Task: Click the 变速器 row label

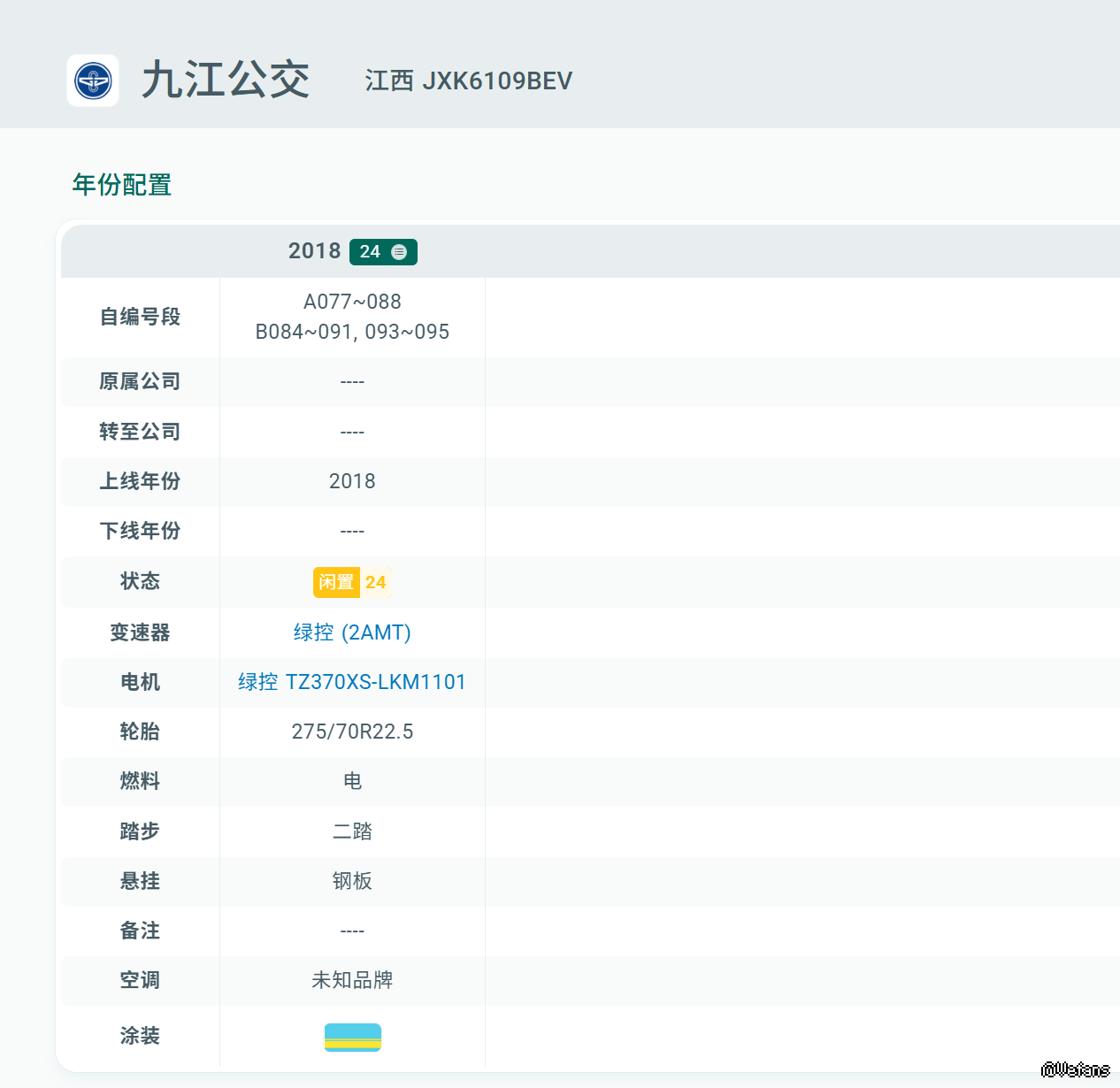Action: (140, 632)
